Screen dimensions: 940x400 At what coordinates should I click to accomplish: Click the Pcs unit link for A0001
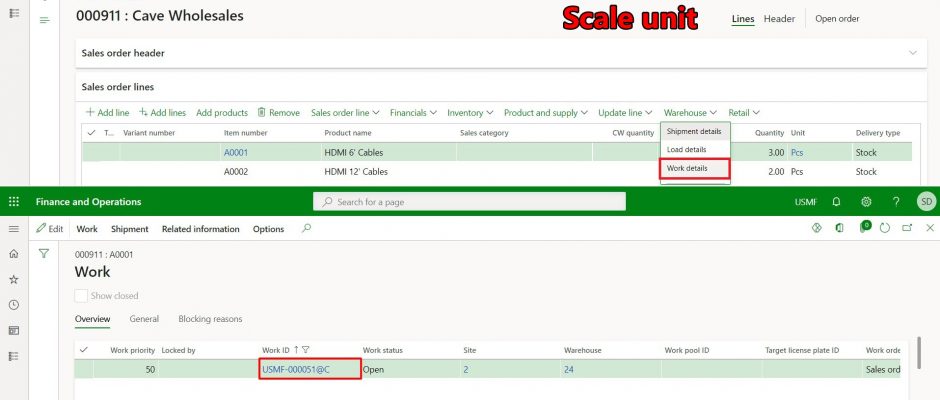(x=797, y=152)
